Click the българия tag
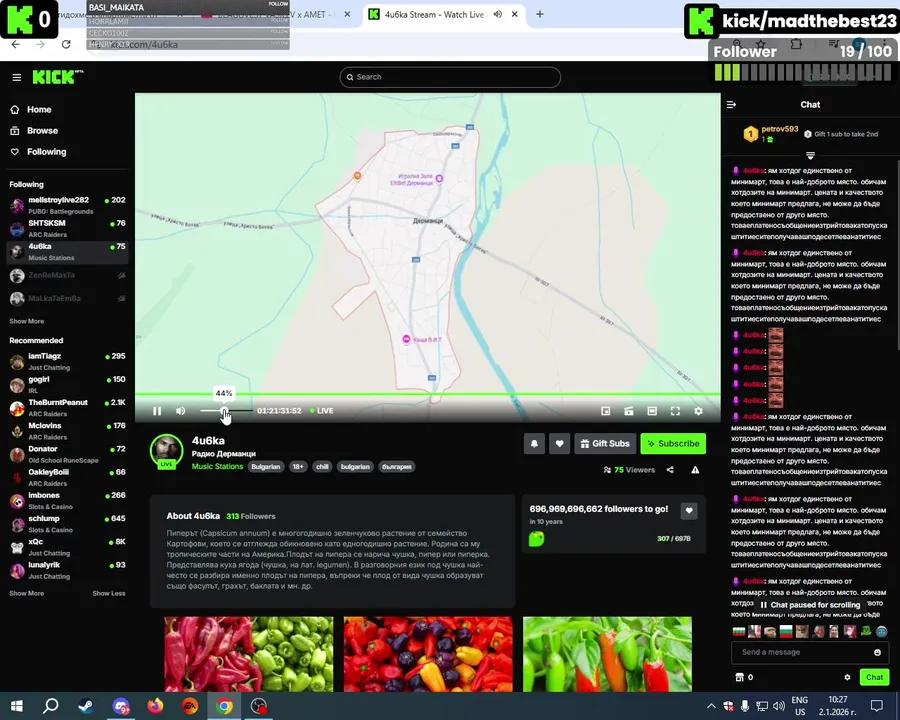 click(397, 467)
